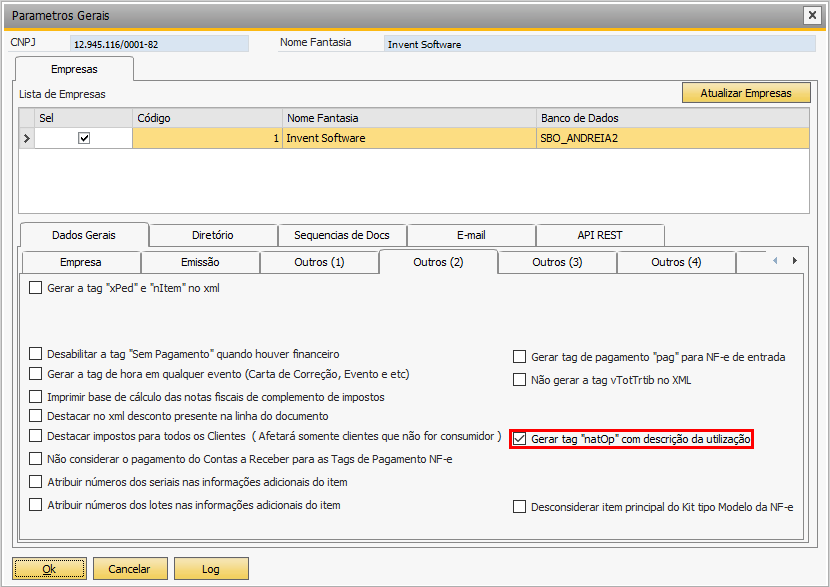Image resolution: width=830 pixels, height=587 pixels.
Task: Select the Outros (2) sub-tab
Action: pos(438,262)
